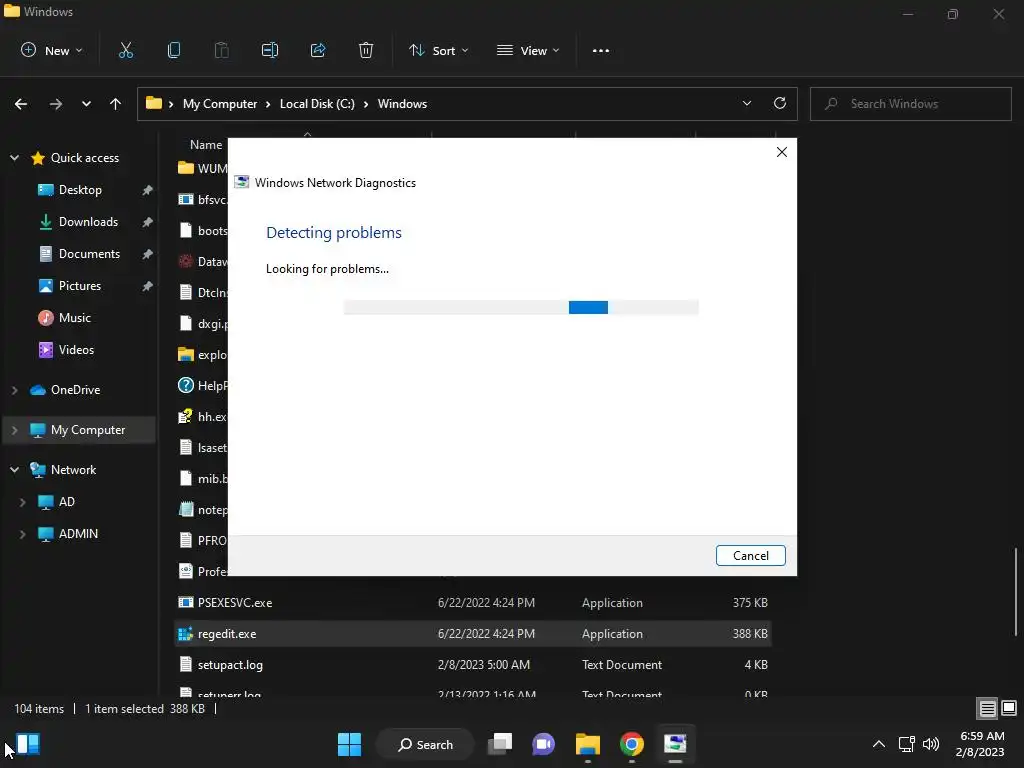The width and height of the screenshot is (1024, 768).
Task: Open recent locations dropdown arrow
Action: pos(86,104)
